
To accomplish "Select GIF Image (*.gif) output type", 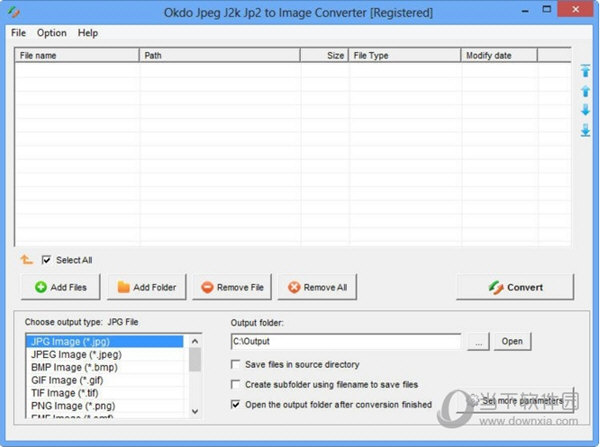I will [104, 380].
